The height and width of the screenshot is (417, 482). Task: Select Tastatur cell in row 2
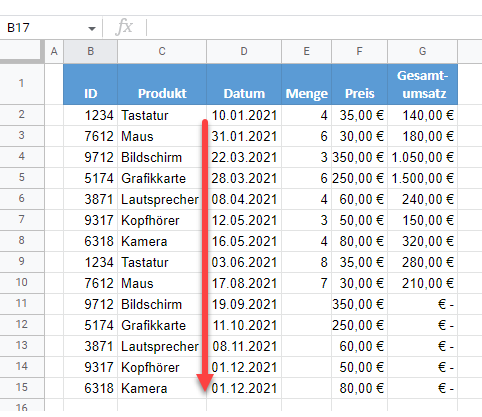point(162,115)
